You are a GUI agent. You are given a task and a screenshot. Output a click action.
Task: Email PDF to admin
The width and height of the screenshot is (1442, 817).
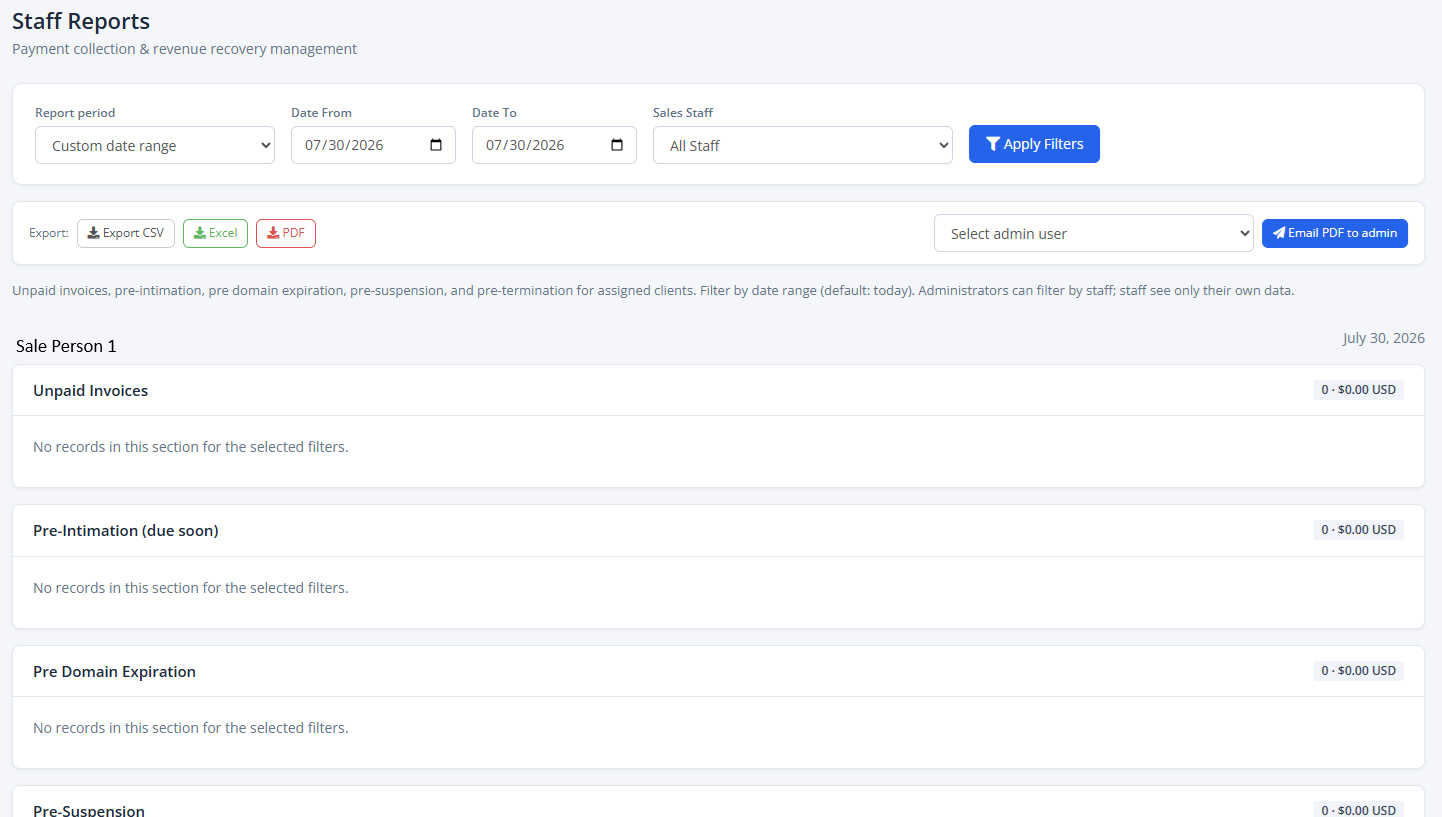pos(1335,233)
